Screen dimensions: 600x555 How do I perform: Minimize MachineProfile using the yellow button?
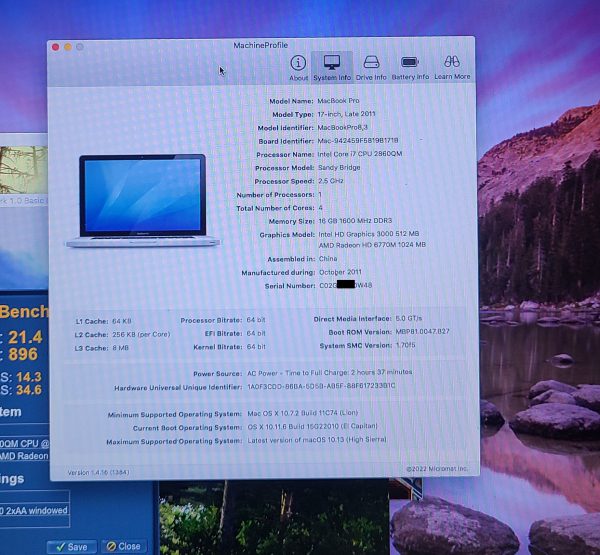pos(68,46)
